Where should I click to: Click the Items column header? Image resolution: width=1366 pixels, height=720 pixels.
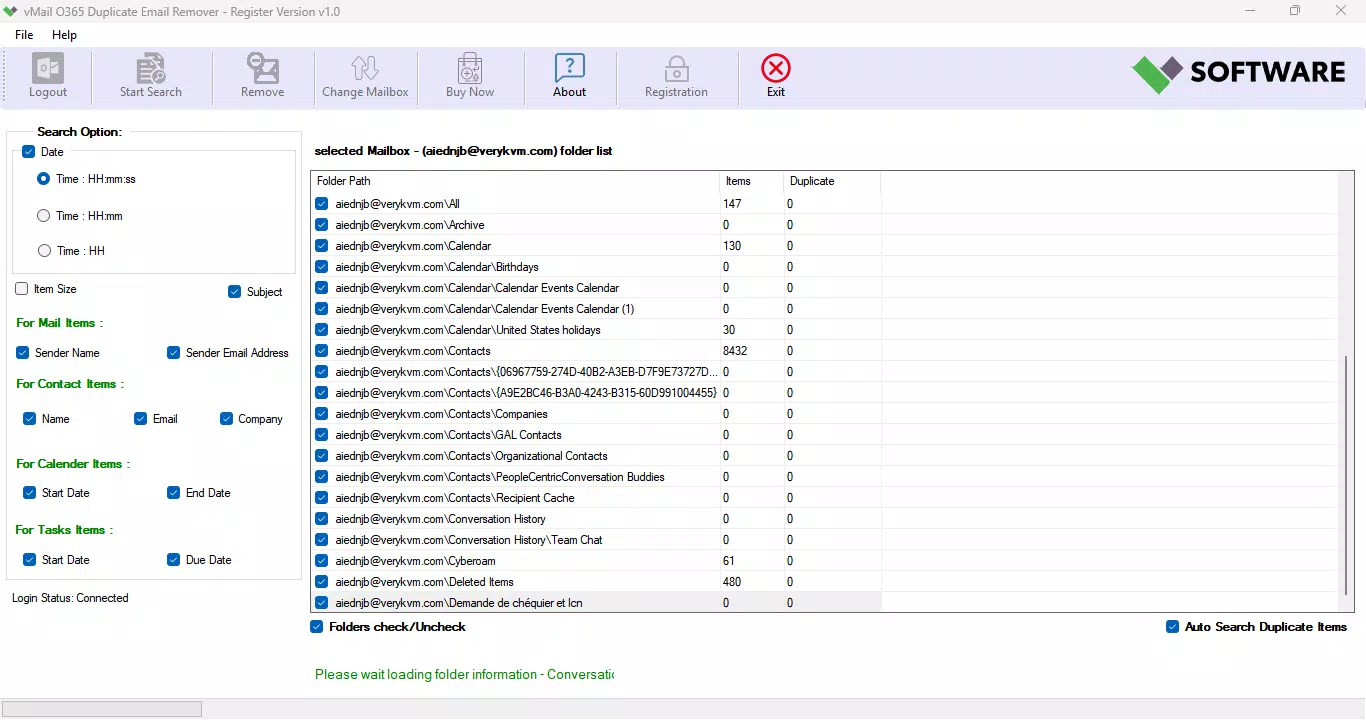(x=751, y=181)
